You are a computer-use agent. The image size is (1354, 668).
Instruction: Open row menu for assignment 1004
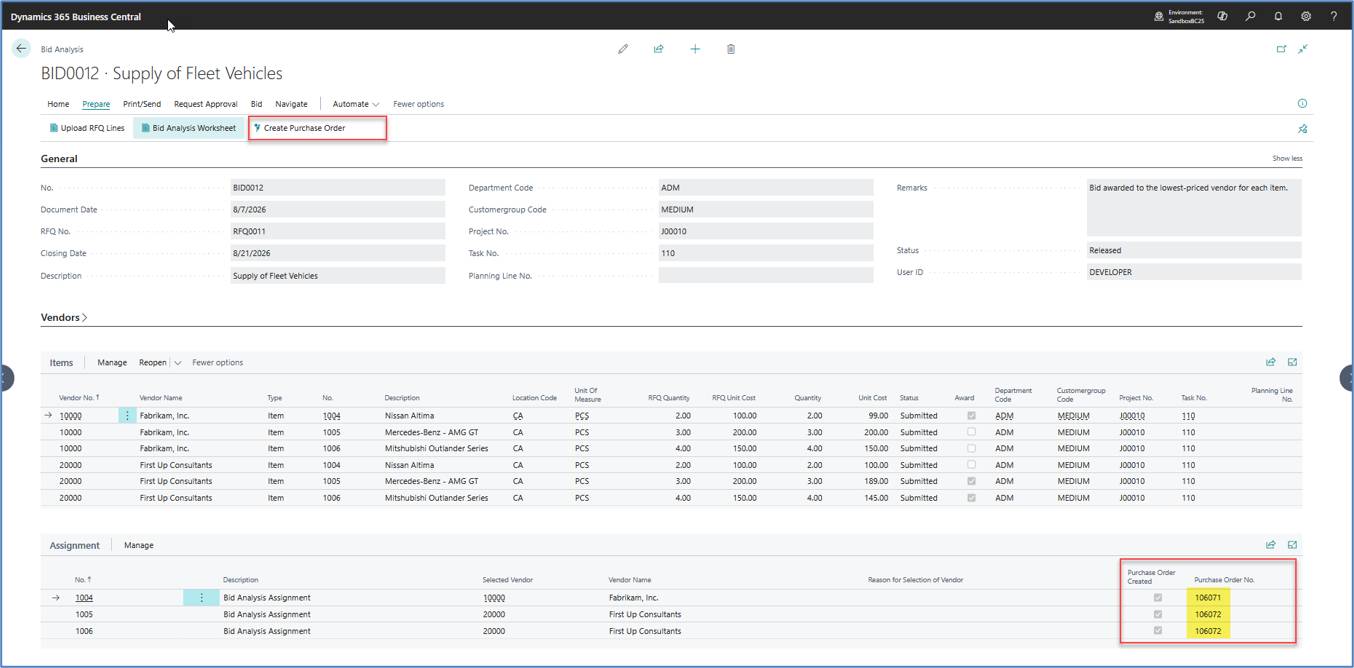(201, 598)
